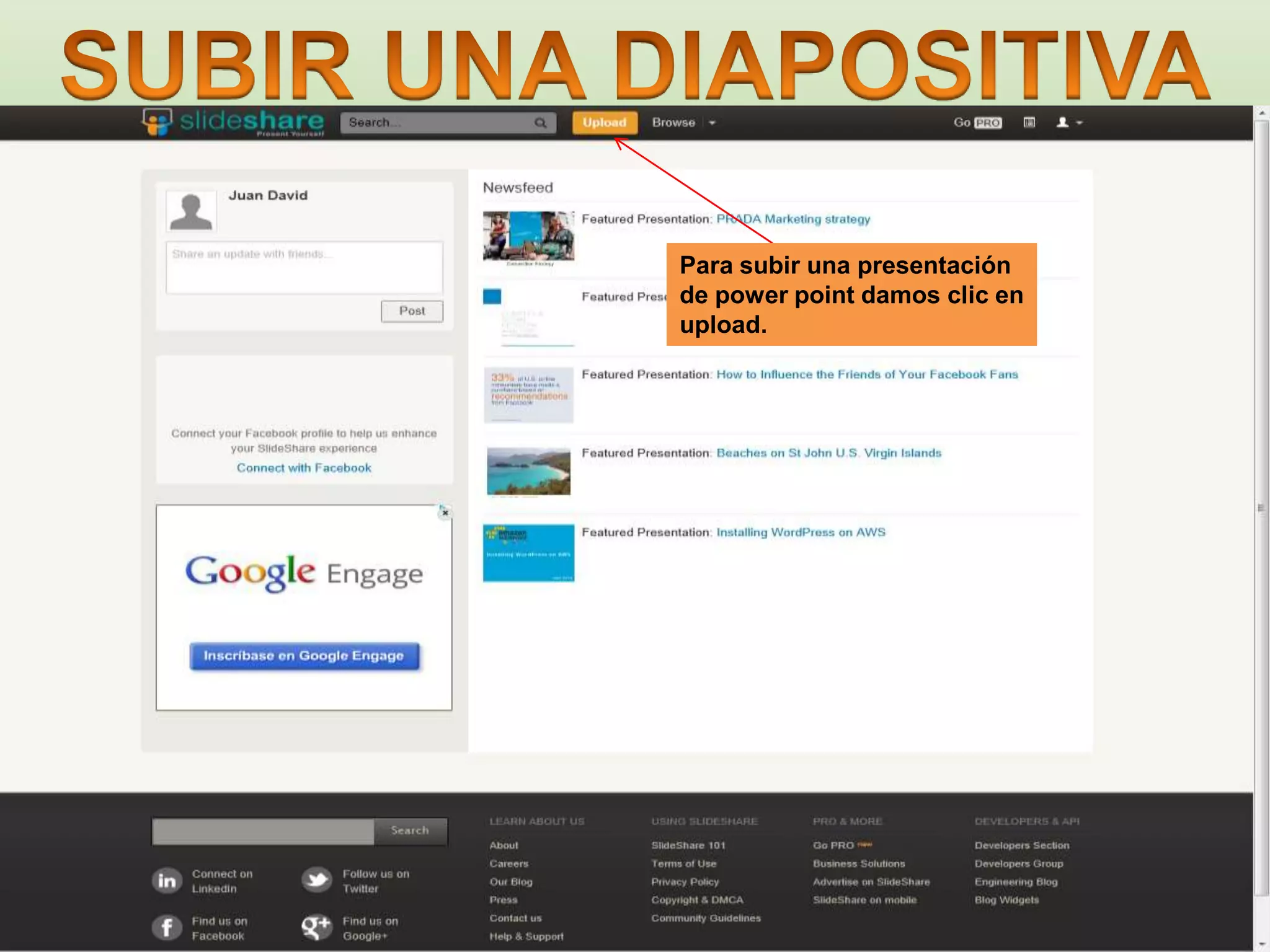Open the user account menu icon
Image resolution: width=1270 pixels, height=952 pixels.
coord(1070,123)
